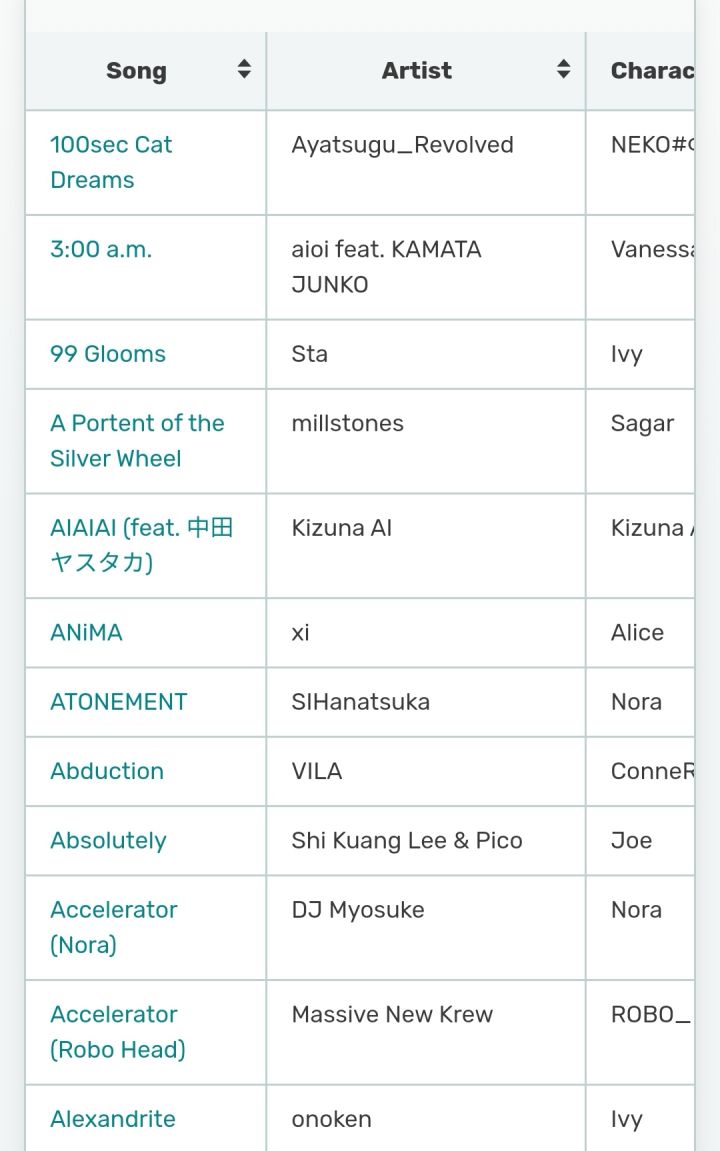Visit the ATONEMENT song page
This screenshot has width=720, height=1151.
[119, 702]
